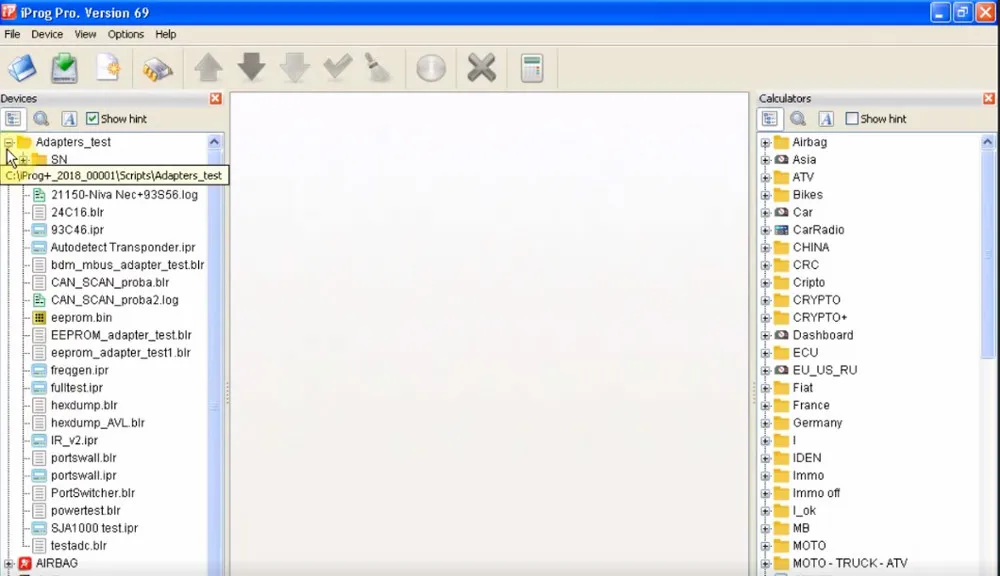
Task: Expand the Asia calculators folder
Action: tap(765, 160)
